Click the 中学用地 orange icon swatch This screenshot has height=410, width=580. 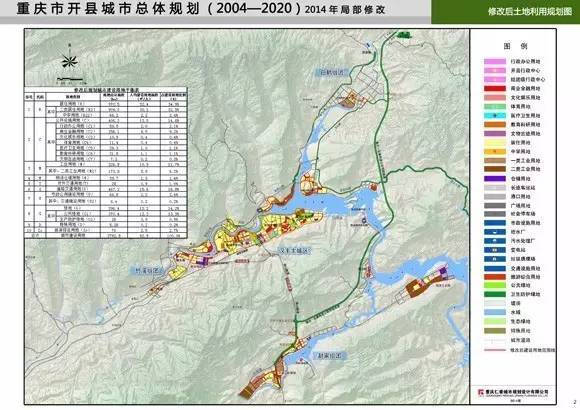pyautogui.click(x=495, y=151)
